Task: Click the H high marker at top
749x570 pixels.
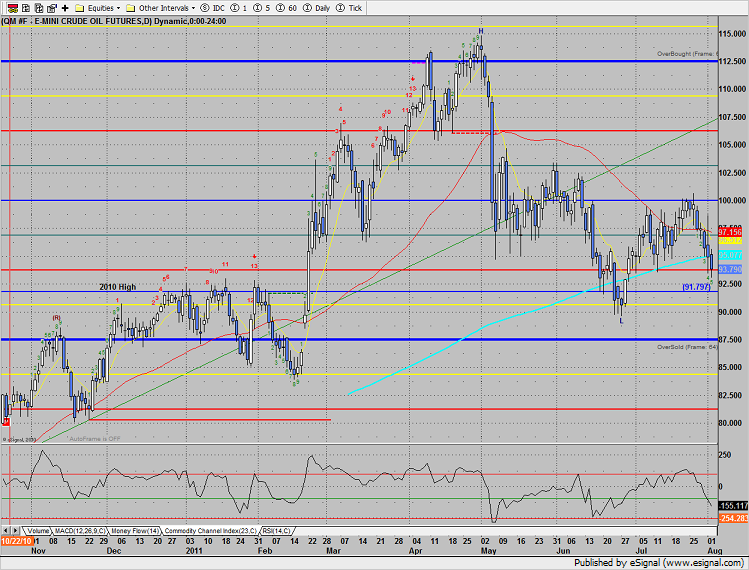Action: [481, 31]
